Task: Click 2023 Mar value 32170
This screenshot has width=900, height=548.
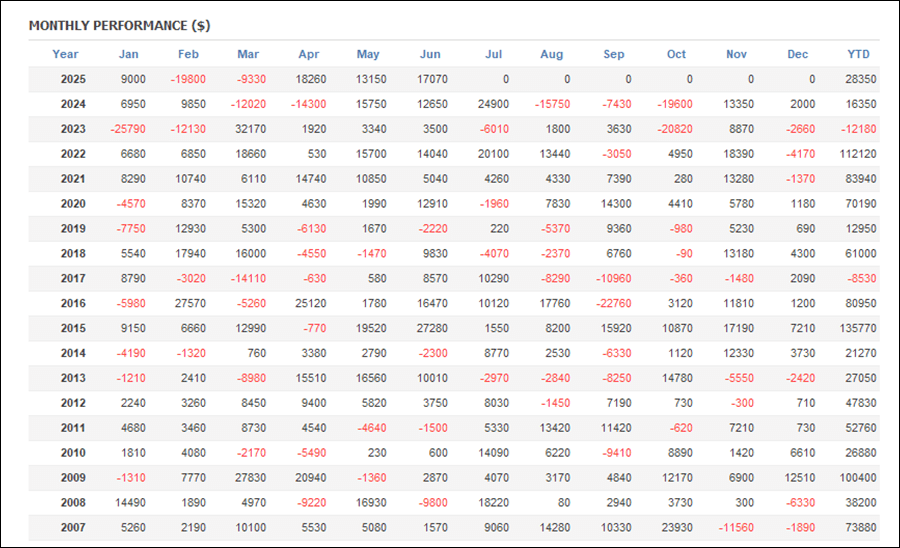Action: [250, 129]
